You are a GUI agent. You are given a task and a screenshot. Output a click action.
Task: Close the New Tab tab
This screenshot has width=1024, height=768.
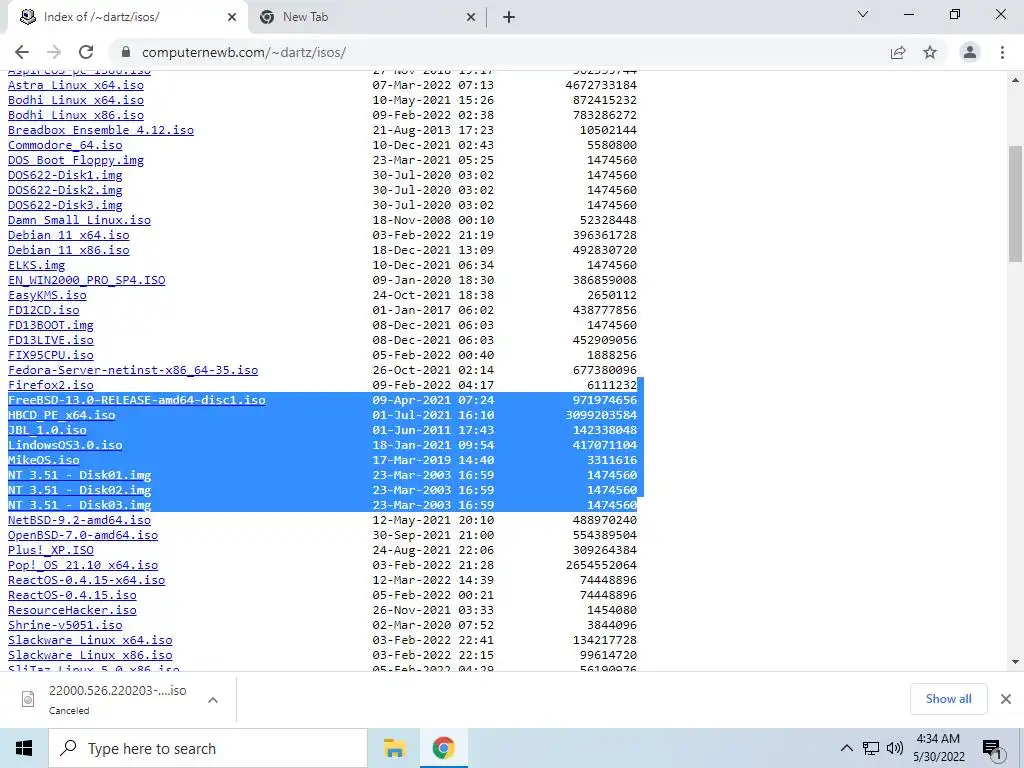coord(471,17)
